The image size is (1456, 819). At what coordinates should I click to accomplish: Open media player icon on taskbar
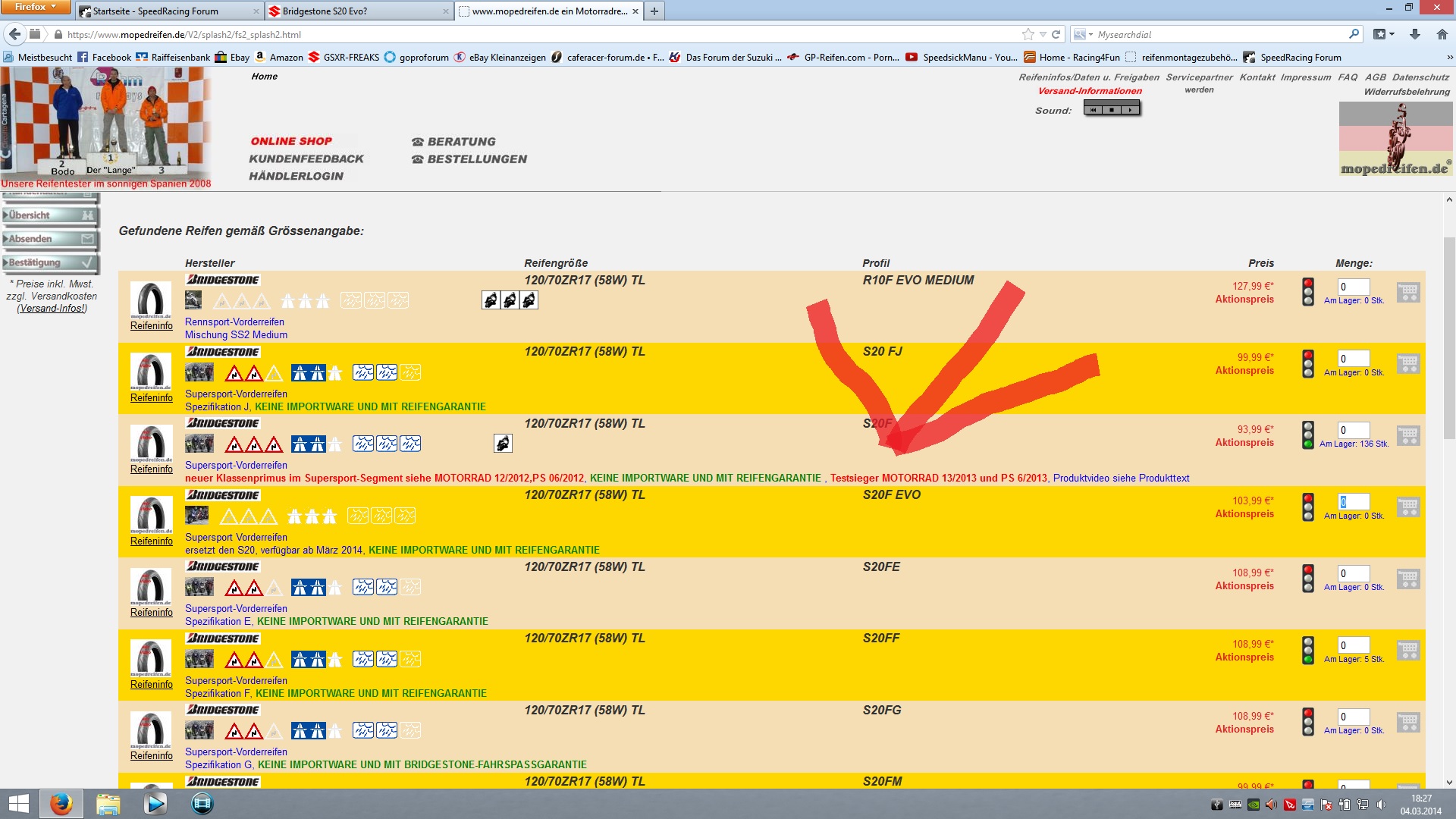point(155,804)
